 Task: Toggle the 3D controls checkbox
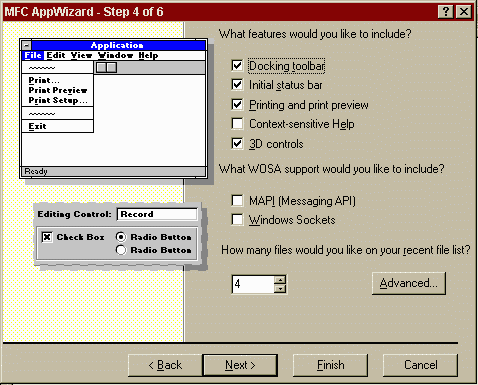tap(237, 144)
